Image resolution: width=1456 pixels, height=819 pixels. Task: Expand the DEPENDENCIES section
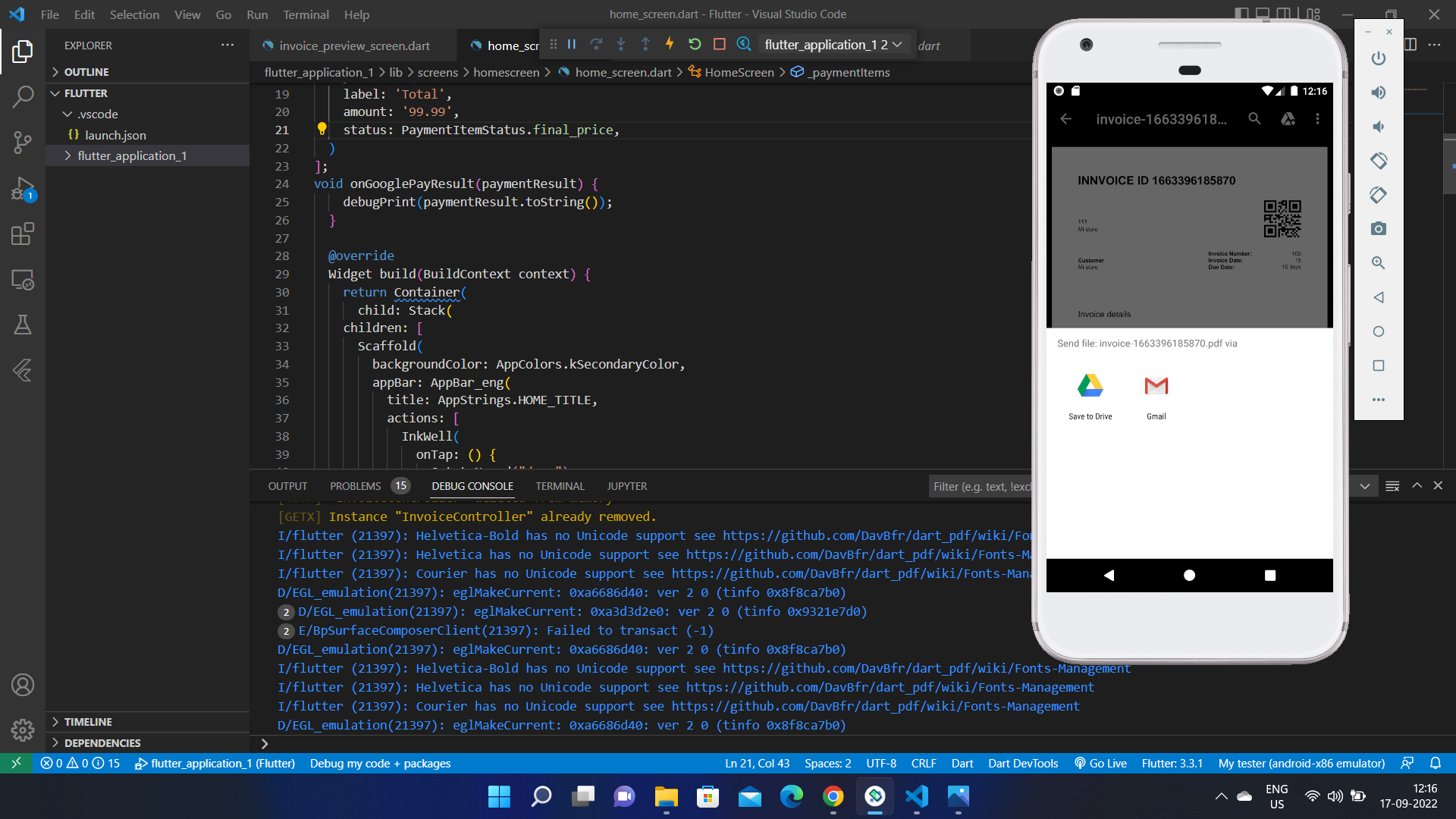[x=148, y=743]
